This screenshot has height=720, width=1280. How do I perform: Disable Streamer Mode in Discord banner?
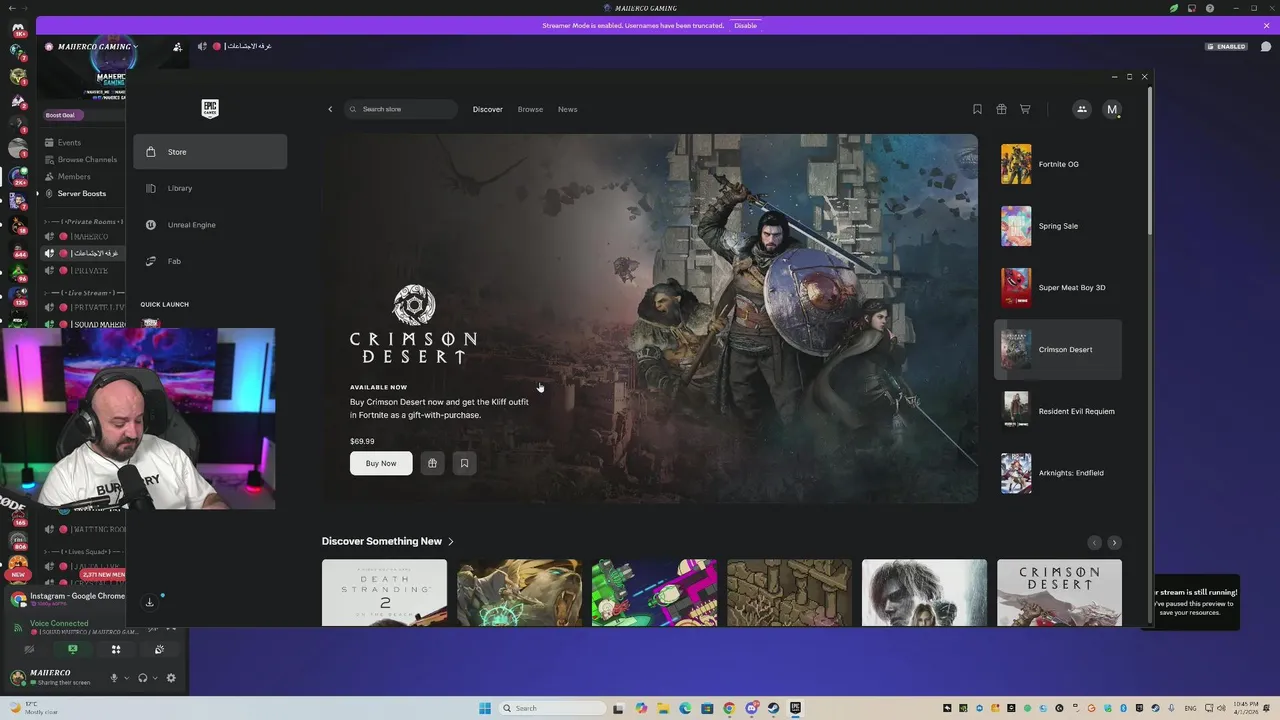746,25
